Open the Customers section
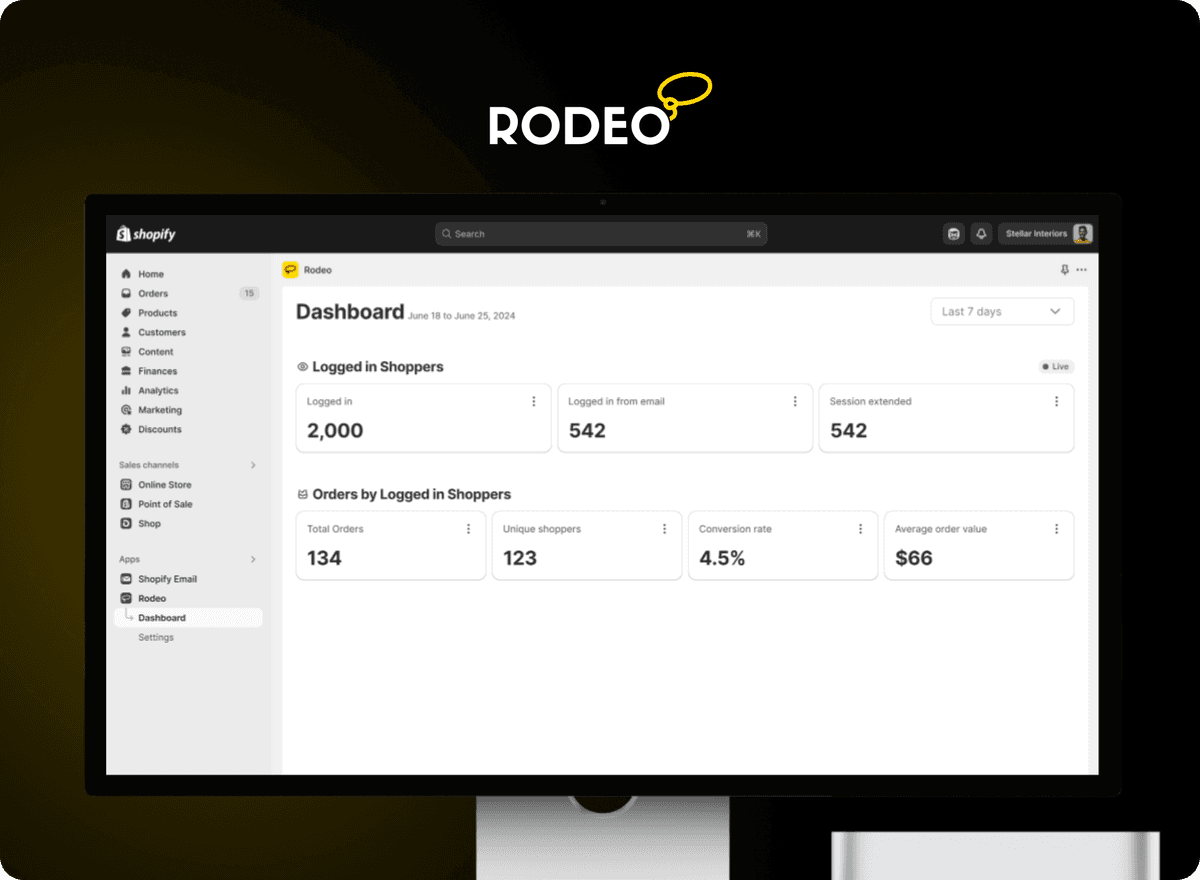The image size is (1200, 880). (160, 331)
